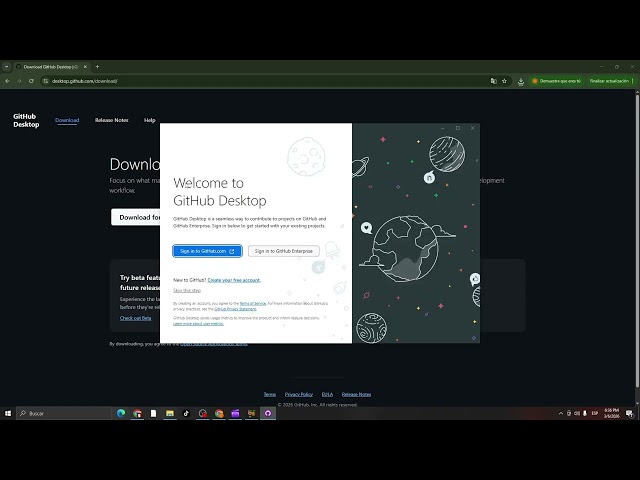The width and height of the screenshot is (640, 480).
Task: Click the microphone icon in the system tray
Action: (x=585, y=413)
